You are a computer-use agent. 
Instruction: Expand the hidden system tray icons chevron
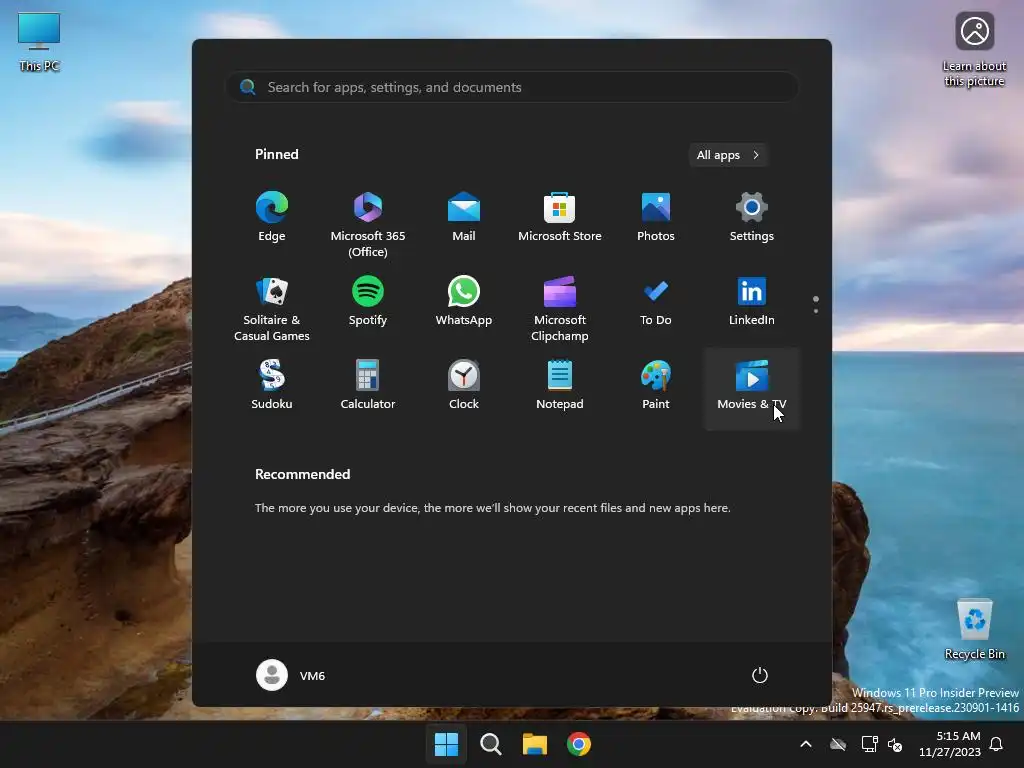[x=806, y=744]
